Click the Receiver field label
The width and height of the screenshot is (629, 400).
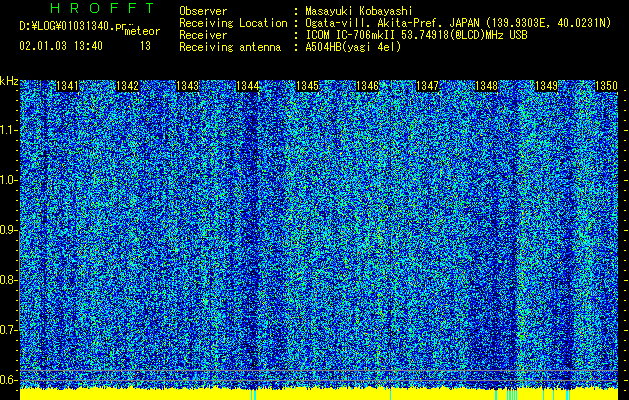pos(203,35)
